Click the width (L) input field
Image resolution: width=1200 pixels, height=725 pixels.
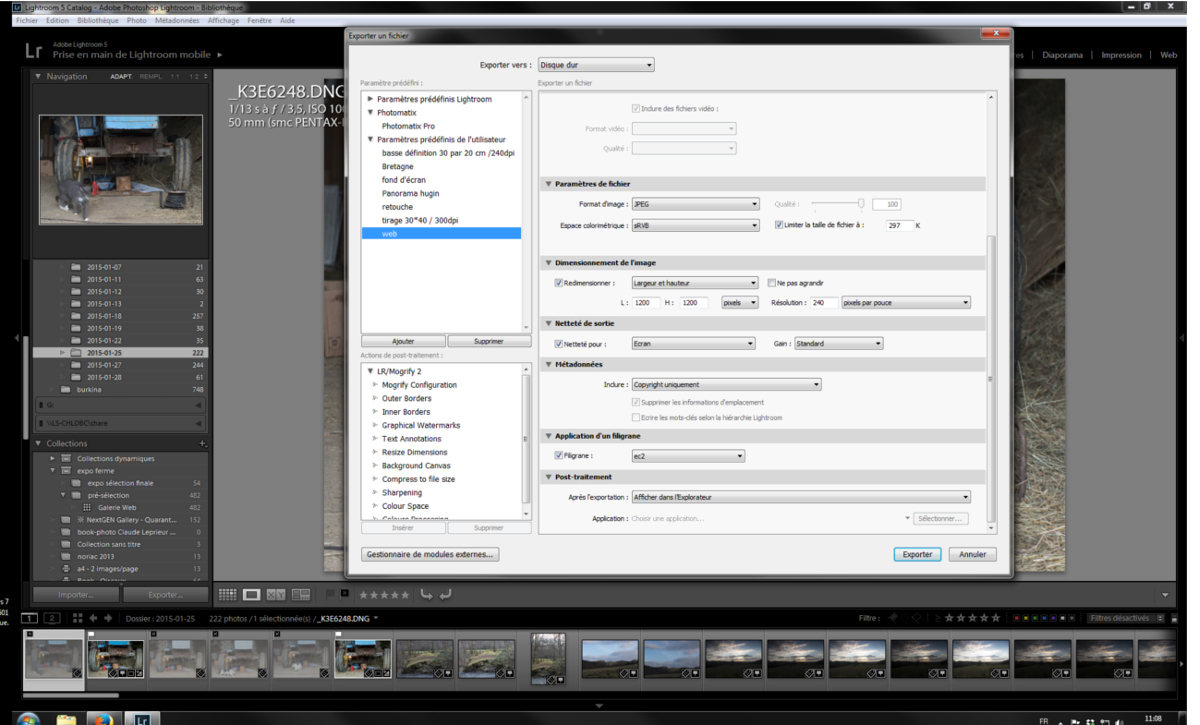point(646,303)
